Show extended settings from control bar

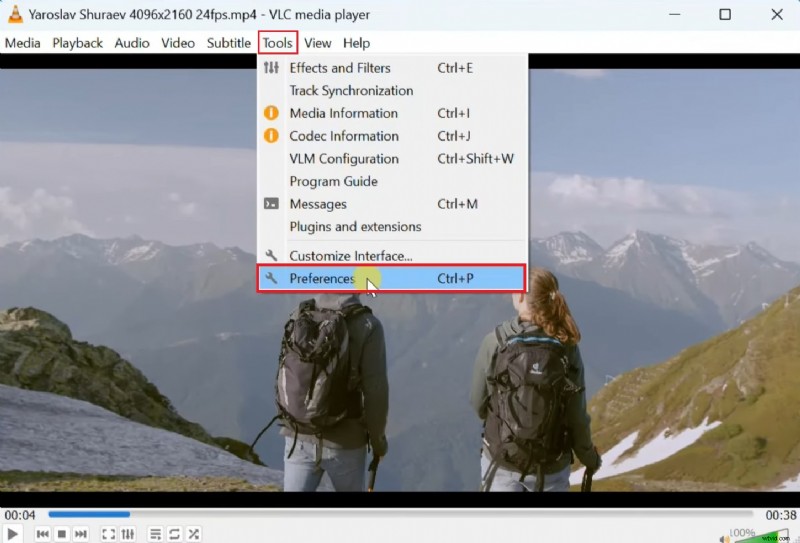(127, 534)
